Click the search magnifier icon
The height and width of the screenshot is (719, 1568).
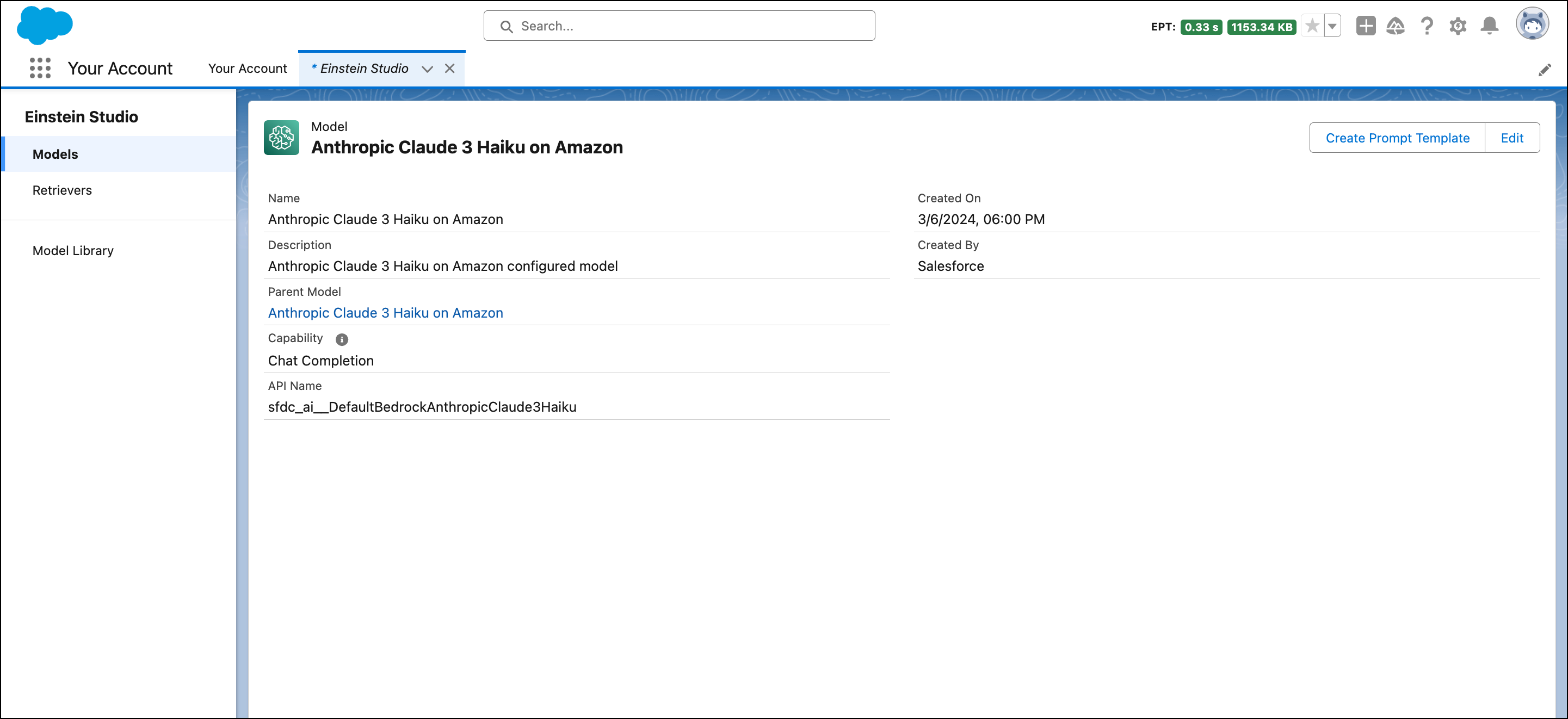pos(507,27)
